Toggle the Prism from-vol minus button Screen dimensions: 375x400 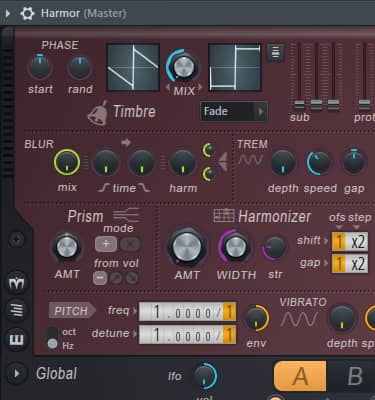(x=100, y=278)
